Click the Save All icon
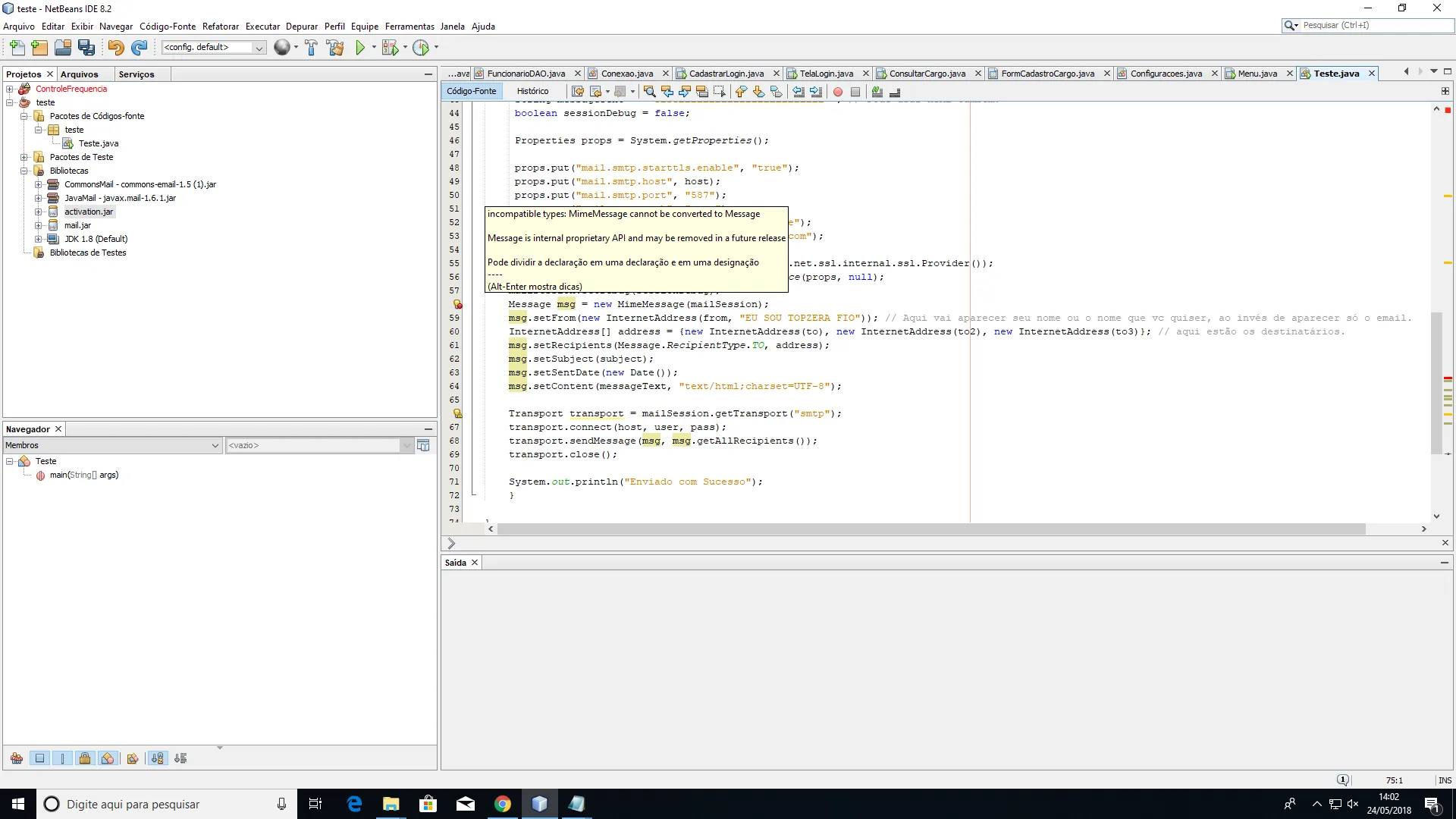The image size is (1456, 819). (86, 48)
